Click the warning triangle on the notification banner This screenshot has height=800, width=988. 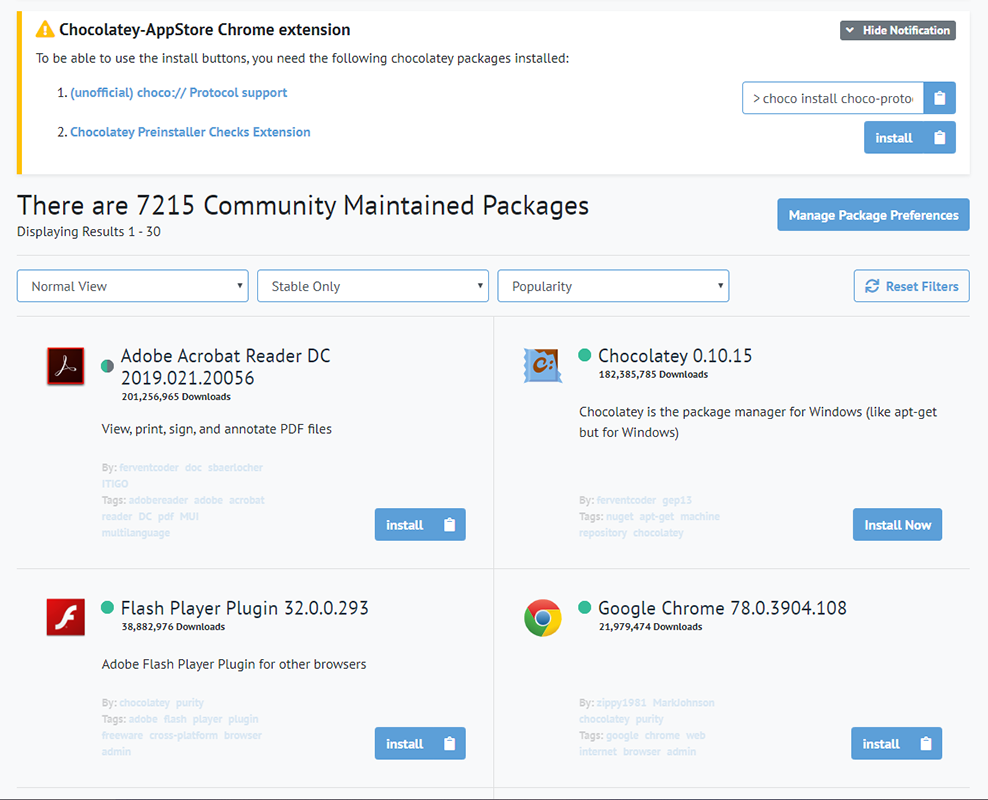pos(45,29)
